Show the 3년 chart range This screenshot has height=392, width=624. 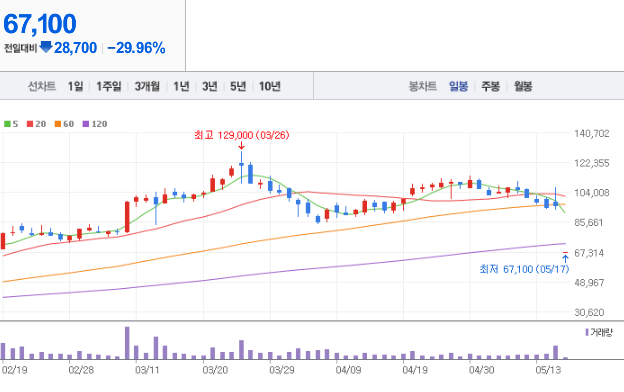click(210, 86)
